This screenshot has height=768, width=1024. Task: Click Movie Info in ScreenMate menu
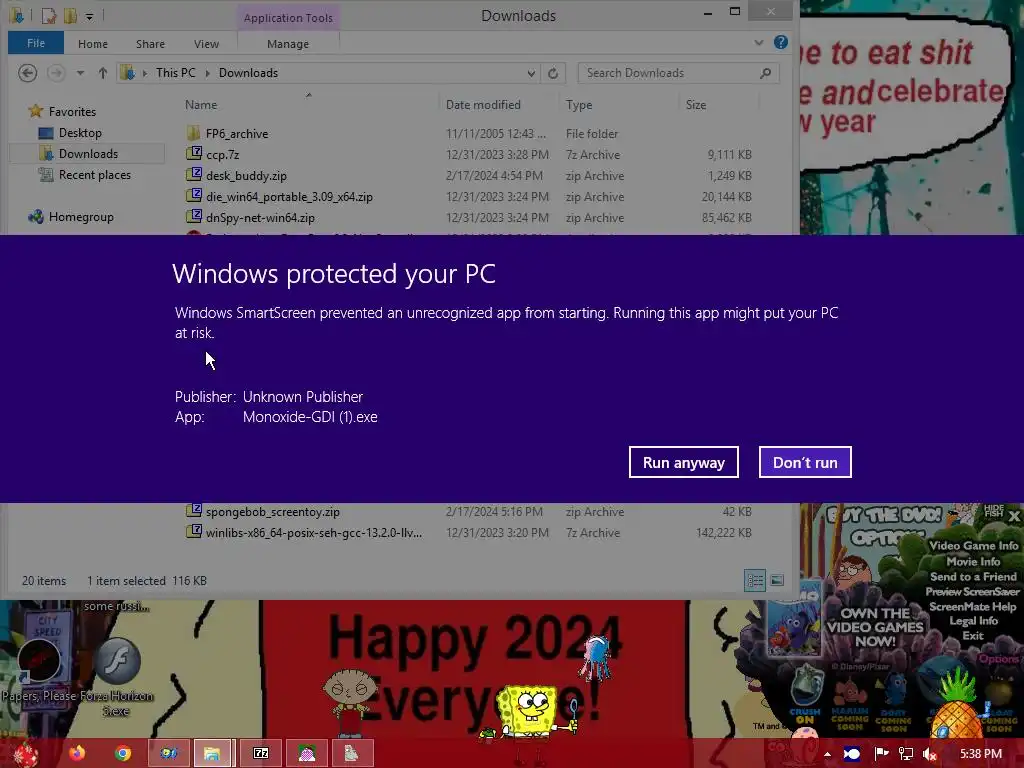(x=973, y=562)
